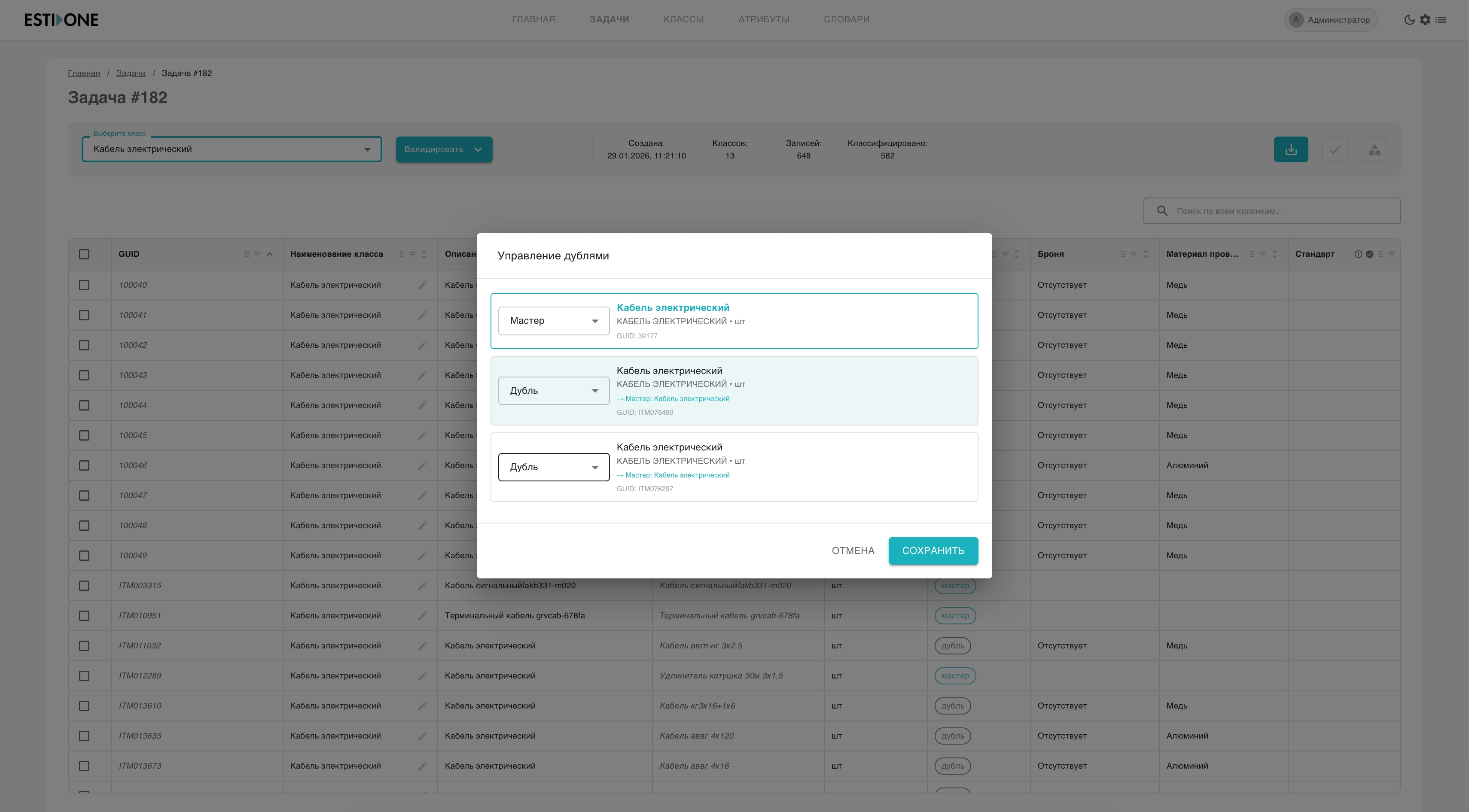Open settings gear icon in header
This screenshot has height=812, width=1469.
[x=1425, y=20]
